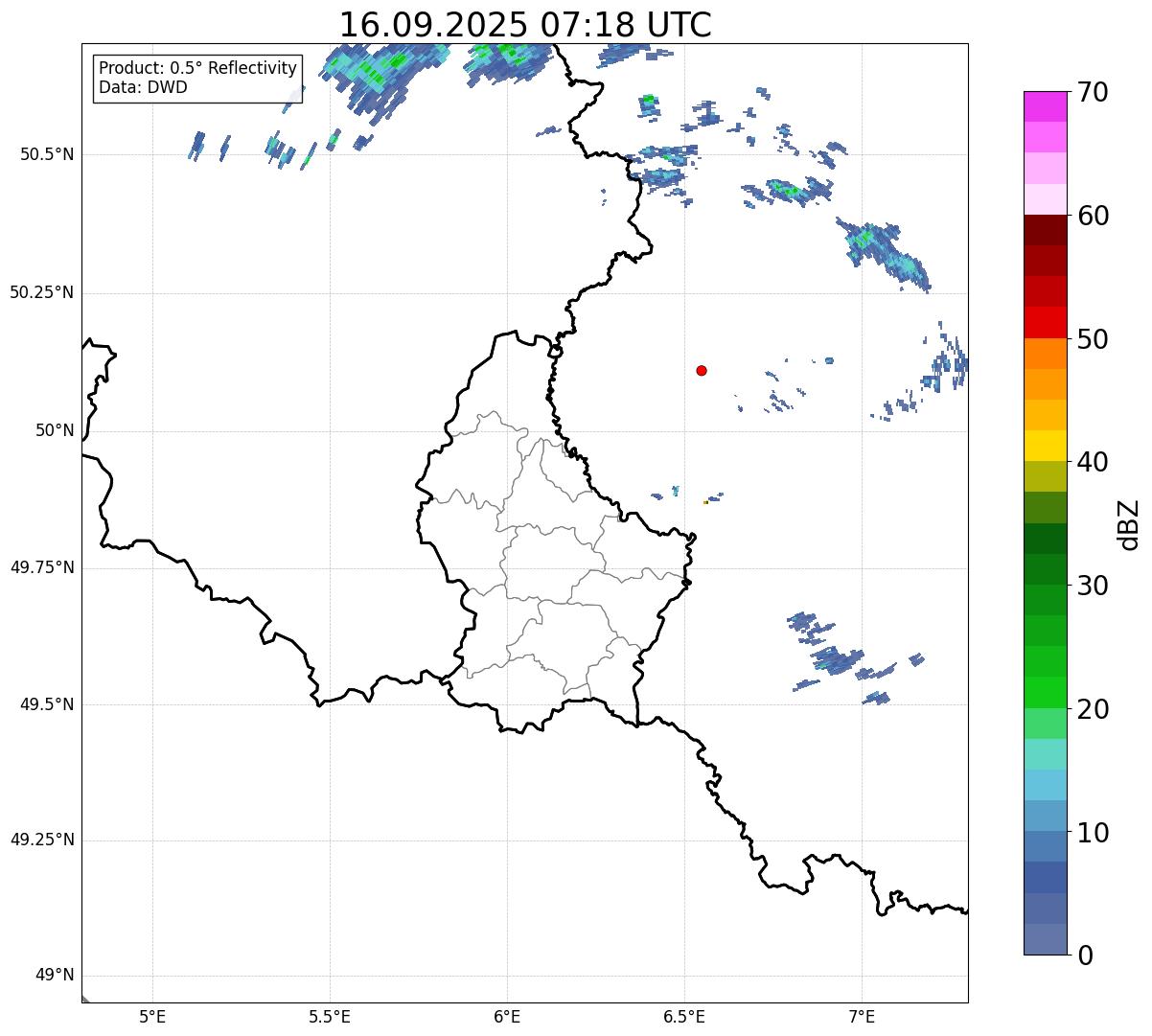Click the 50.25°N latitude label

[x=41, y=293]
